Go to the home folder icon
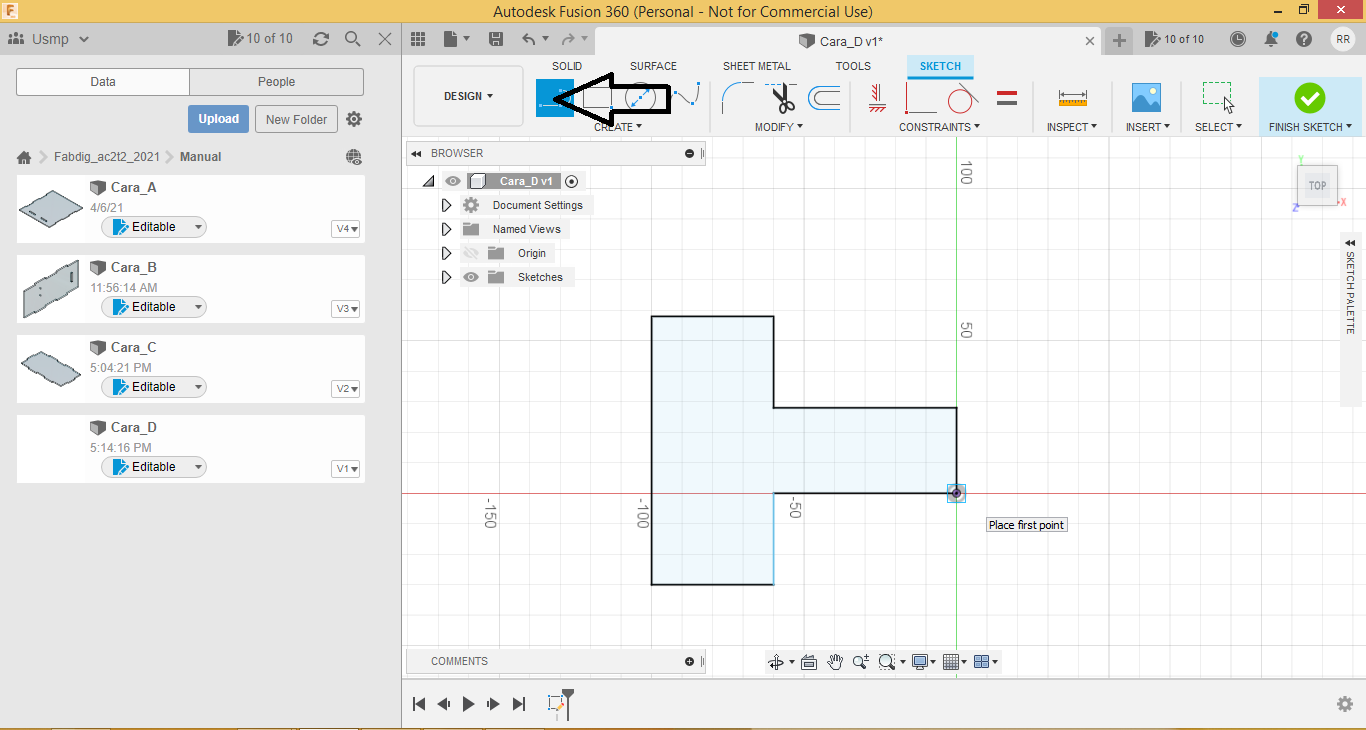 (24, 157)
